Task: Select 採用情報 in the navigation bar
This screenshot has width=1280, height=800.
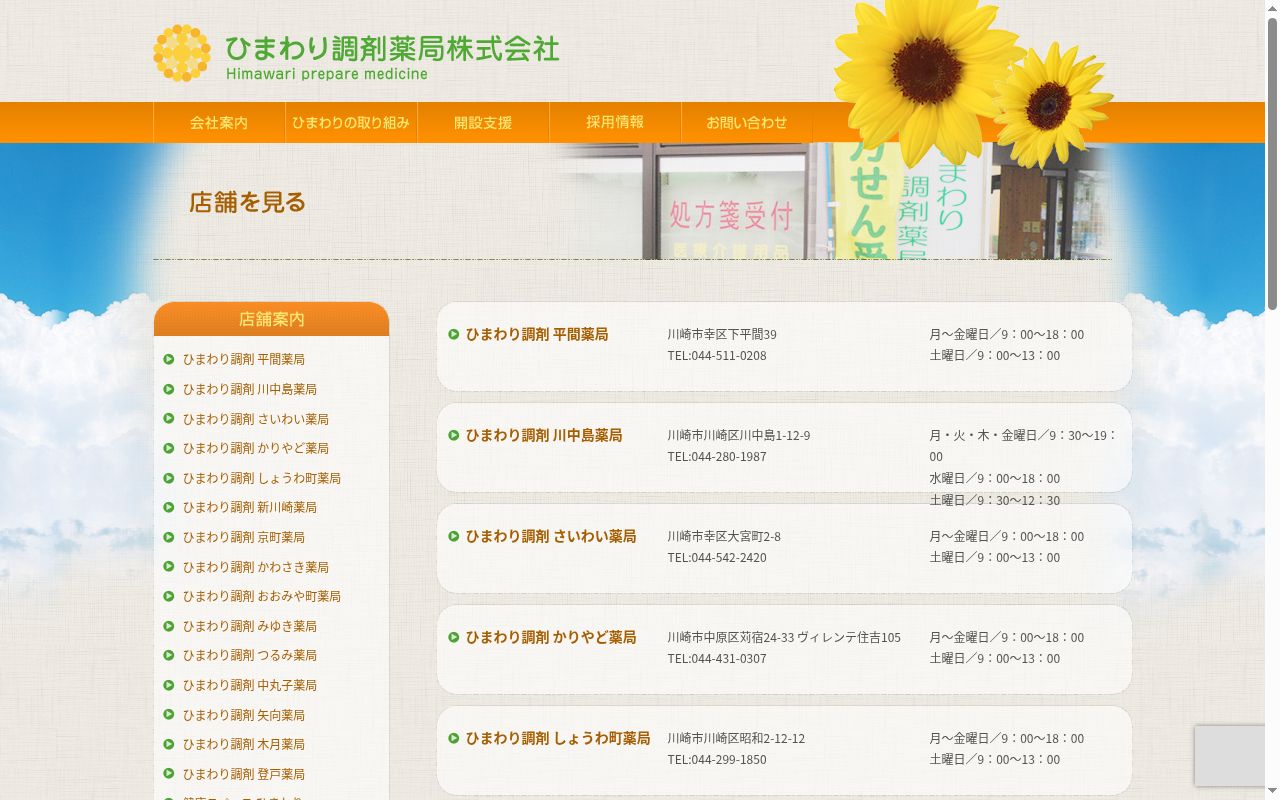Action: coord(615,122)
